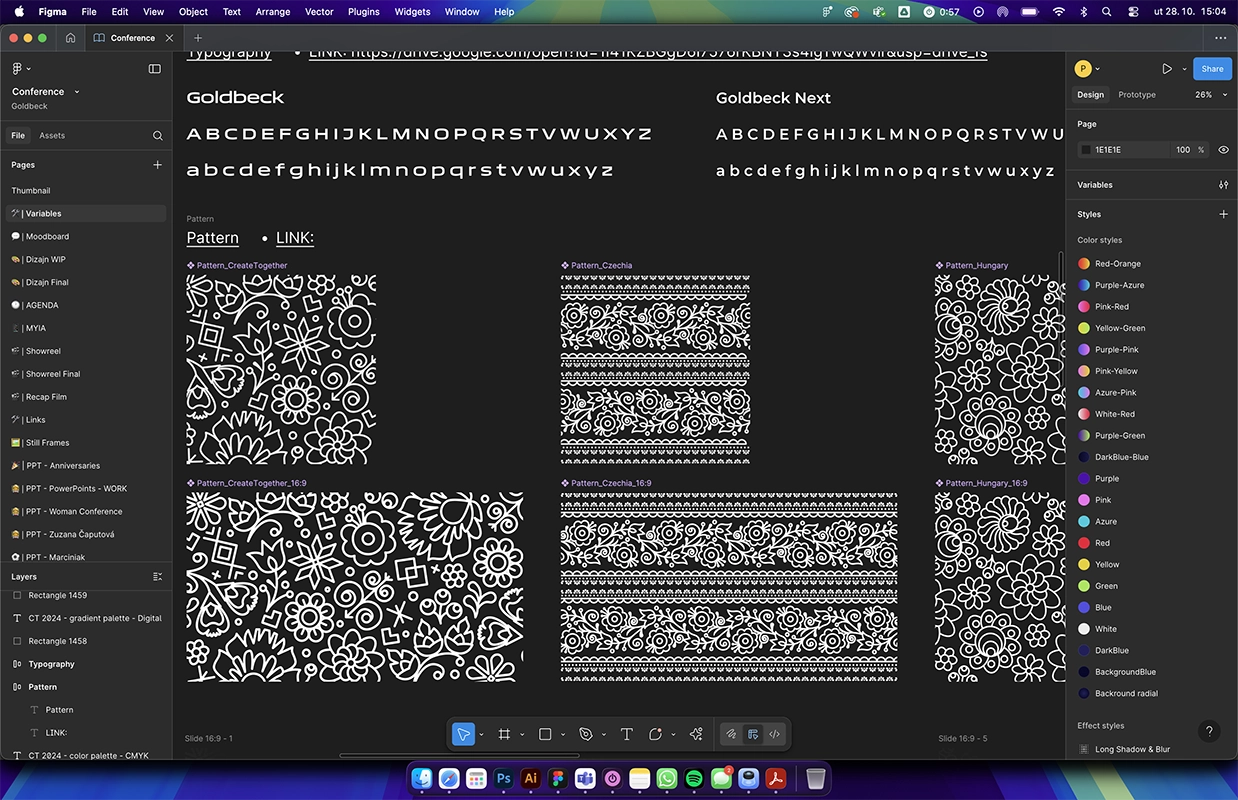Open the Plugins menu
Viewport: 1238px width, 800px height.
pyautogui.click(x=363, y=12)
